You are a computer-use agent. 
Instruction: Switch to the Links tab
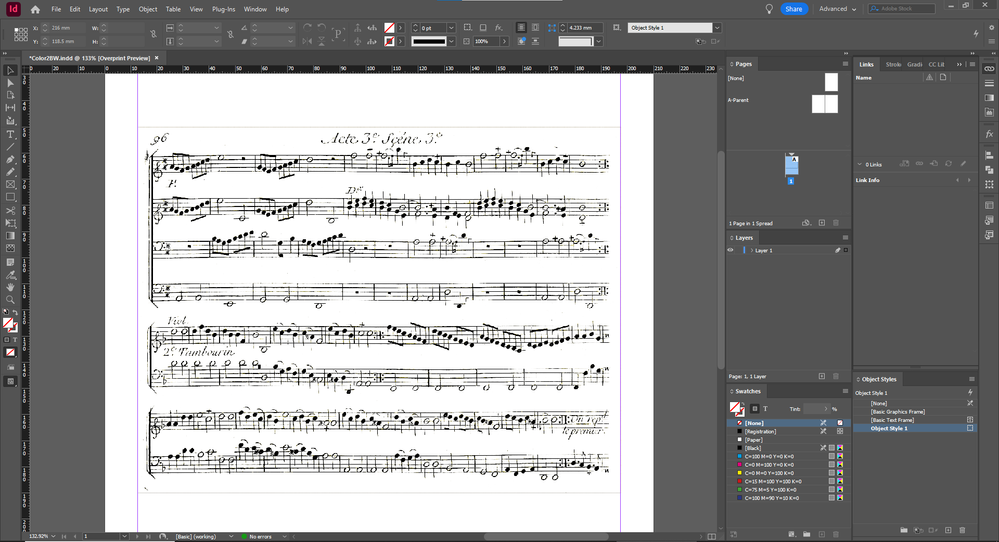(866, 64)
